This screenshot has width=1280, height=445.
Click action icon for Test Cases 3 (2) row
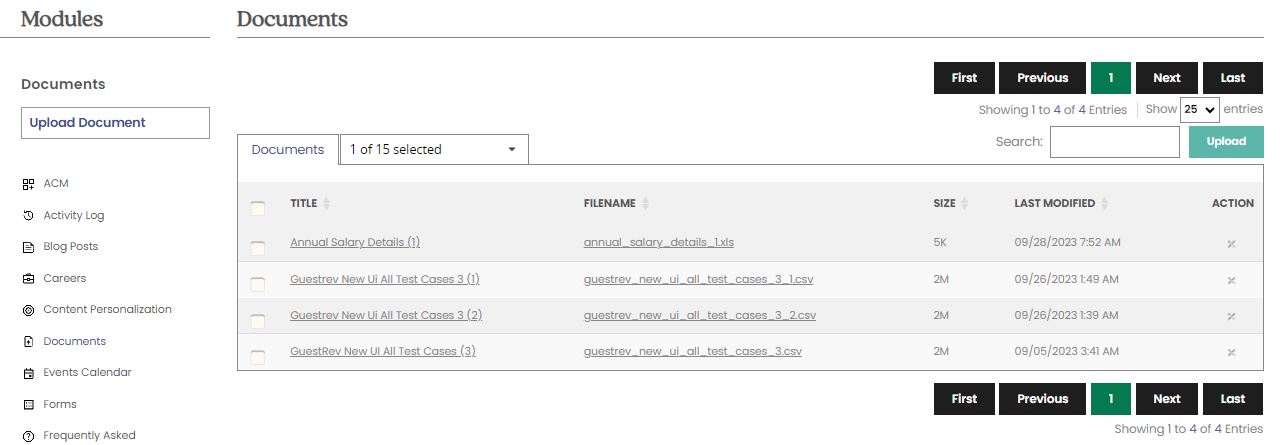(1232, 316)
